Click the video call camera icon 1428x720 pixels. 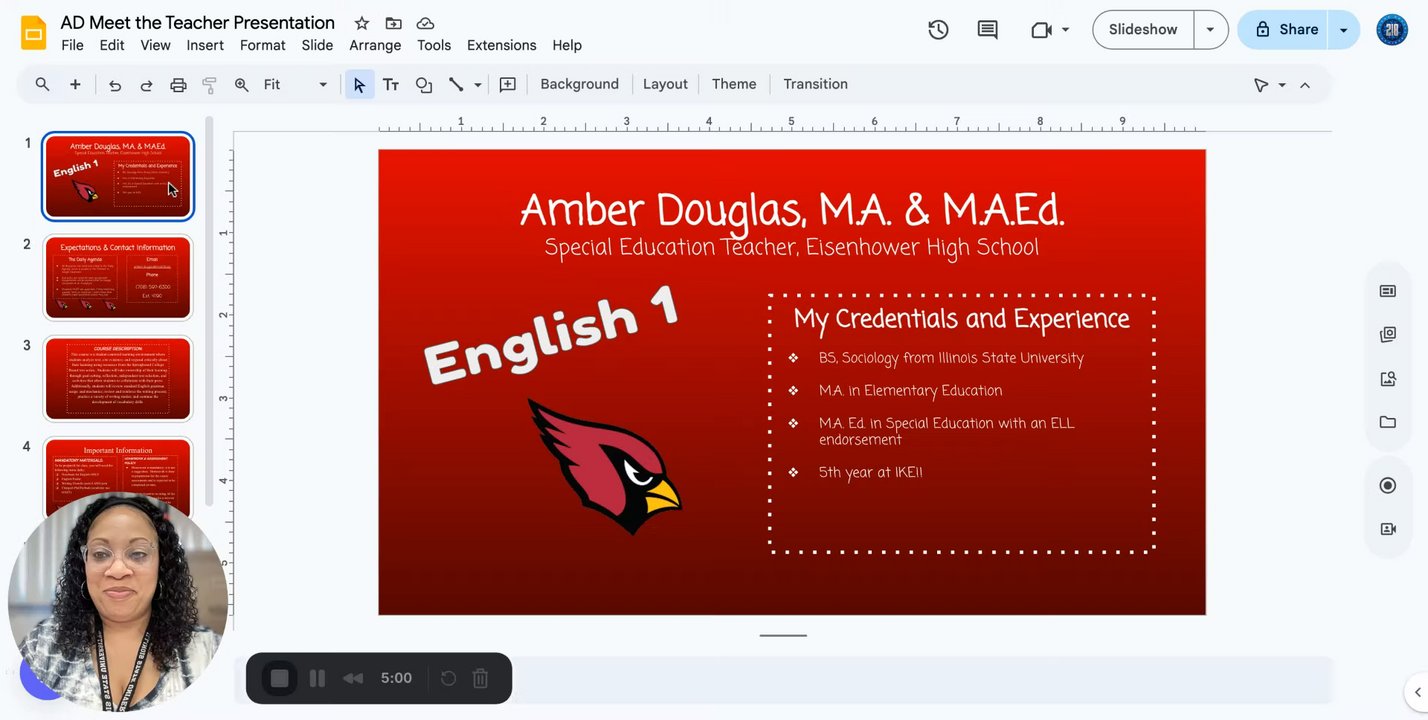click(x=1041, y=30)
